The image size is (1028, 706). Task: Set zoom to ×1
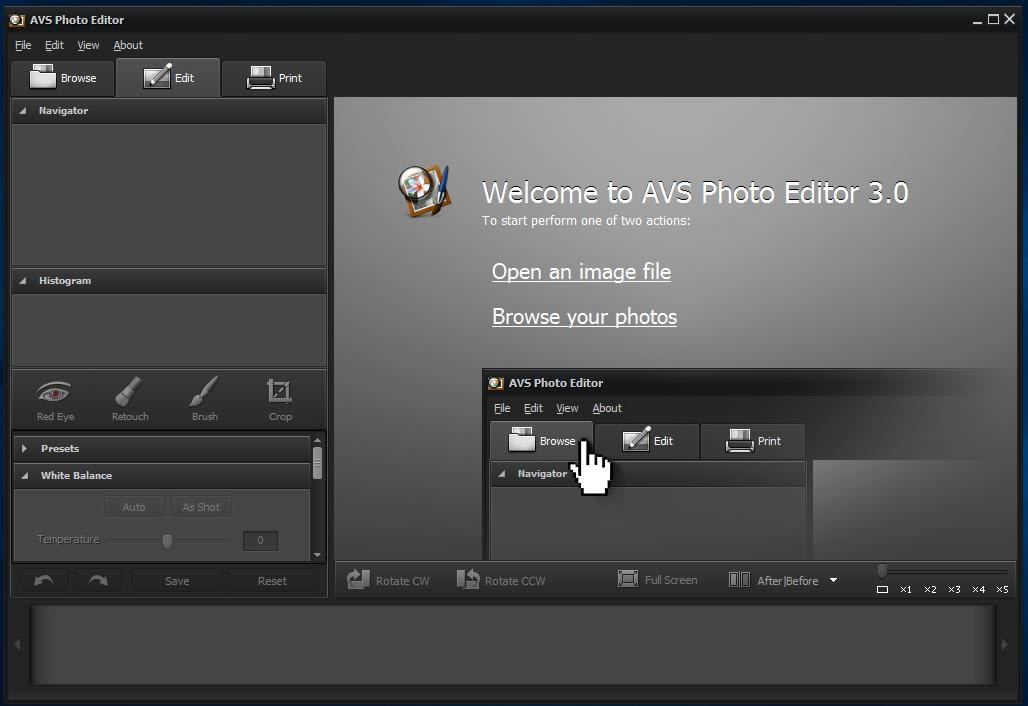click(905, 589)
